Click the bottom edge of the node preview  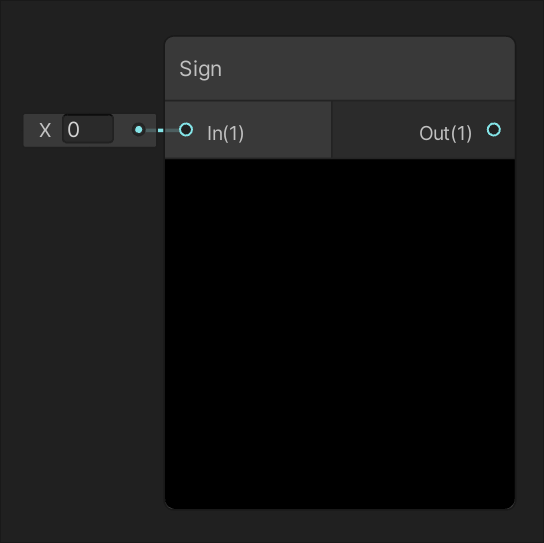click(340, 508)
